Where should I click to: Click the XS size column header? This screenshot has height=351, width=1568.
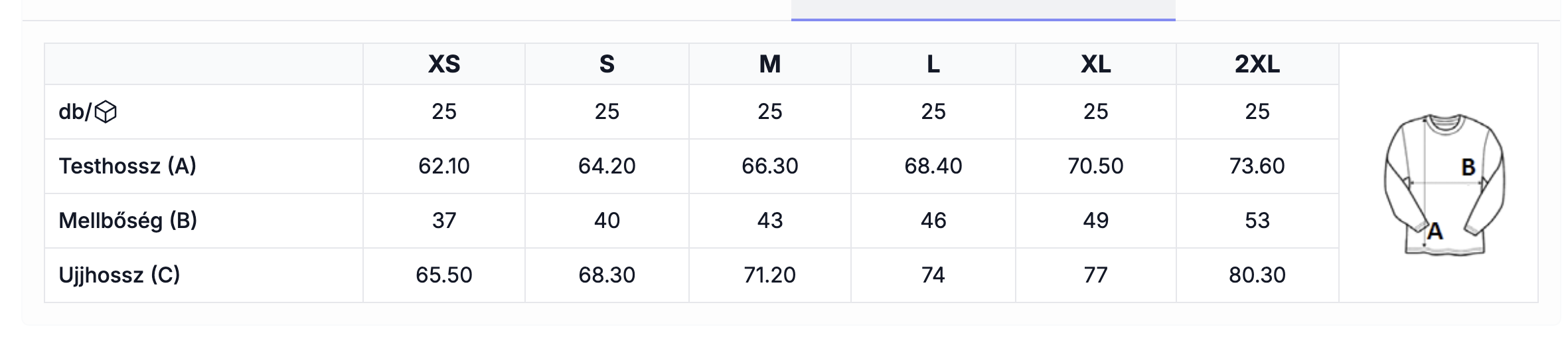click(444, 64)
